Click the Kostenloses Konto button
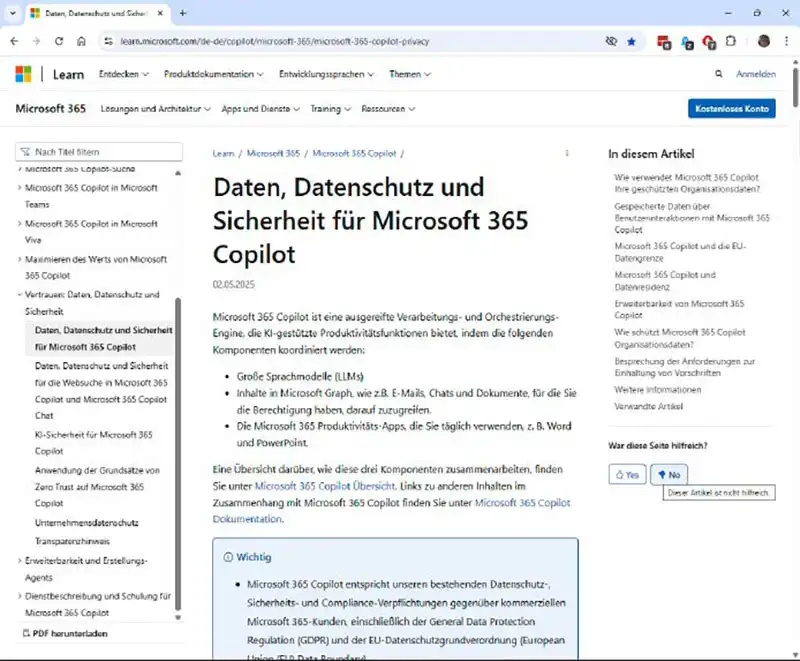The width and height of the screenshot is (800, 661). 731,109
